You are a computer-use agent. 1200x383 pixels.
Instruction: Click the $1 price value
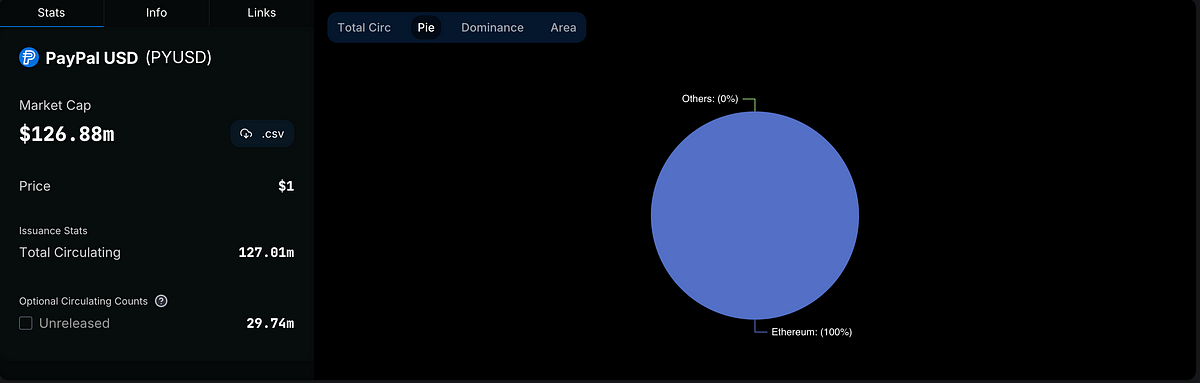(286, 186)
